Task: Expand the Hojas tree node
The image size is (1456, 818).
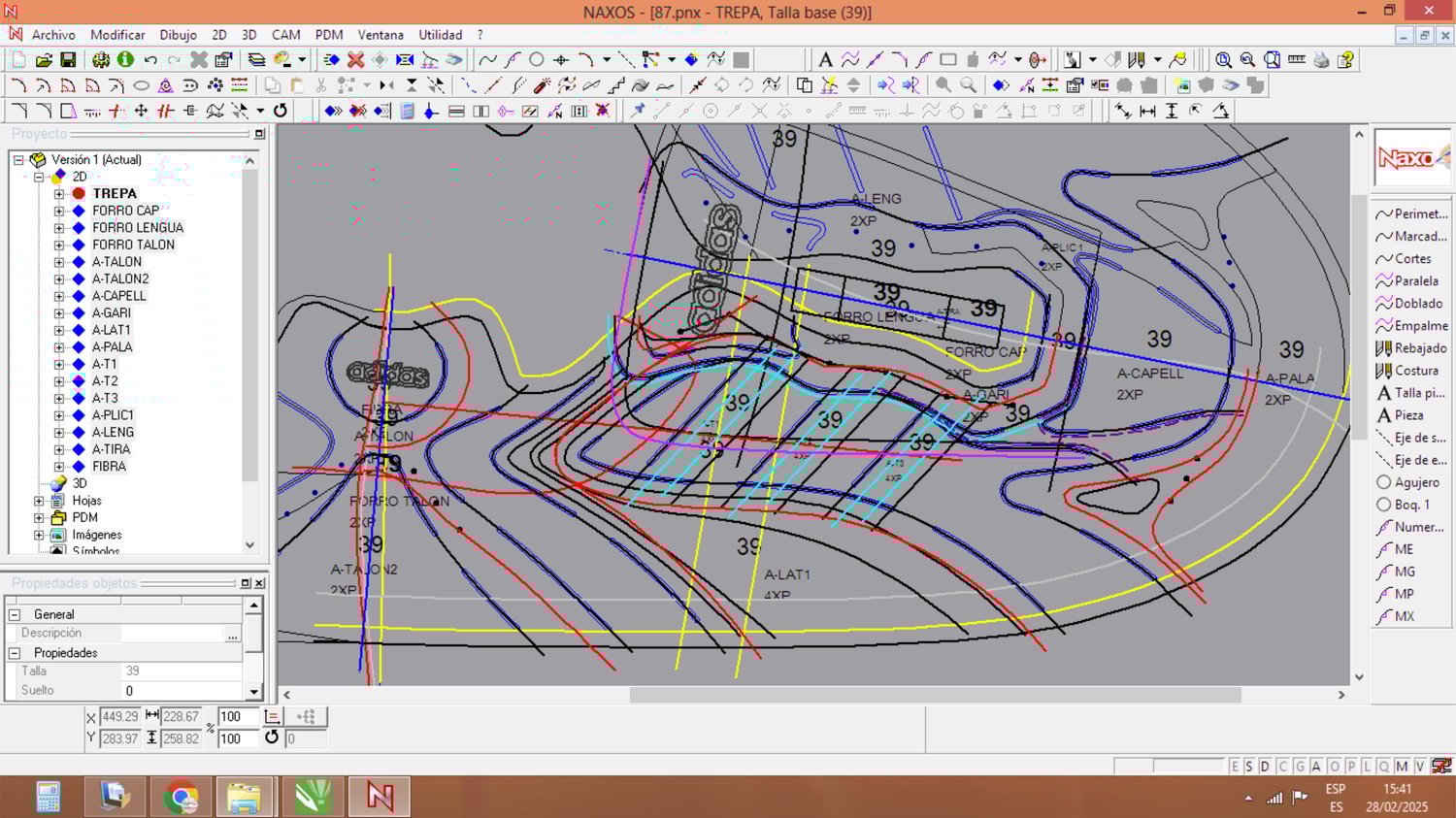Action: (39, 501)
